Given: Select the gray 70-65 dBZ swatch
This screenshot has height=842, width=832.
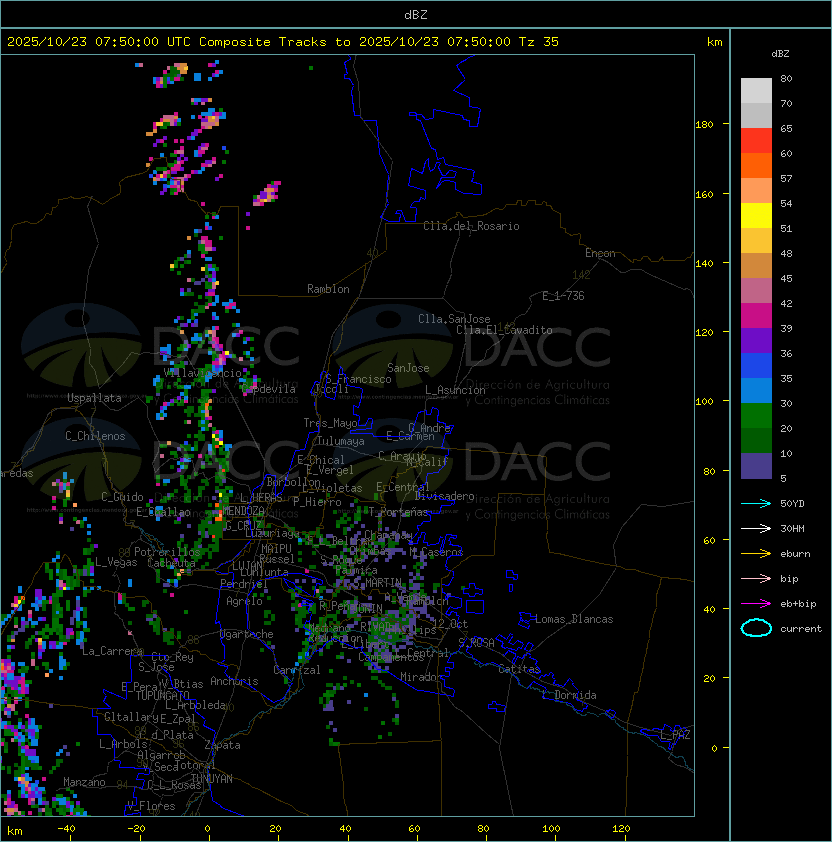Looking at the screenshot, I should tap(756, 115).
